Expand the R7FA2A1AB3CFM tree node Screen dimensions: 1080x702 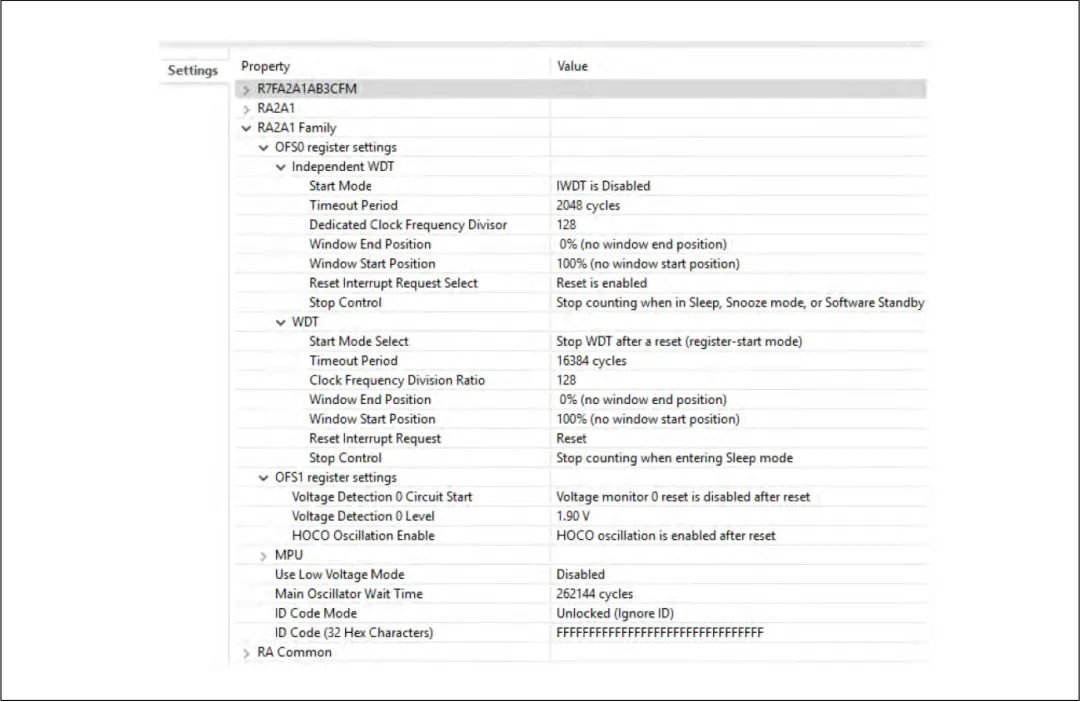[x=247, y=90]
